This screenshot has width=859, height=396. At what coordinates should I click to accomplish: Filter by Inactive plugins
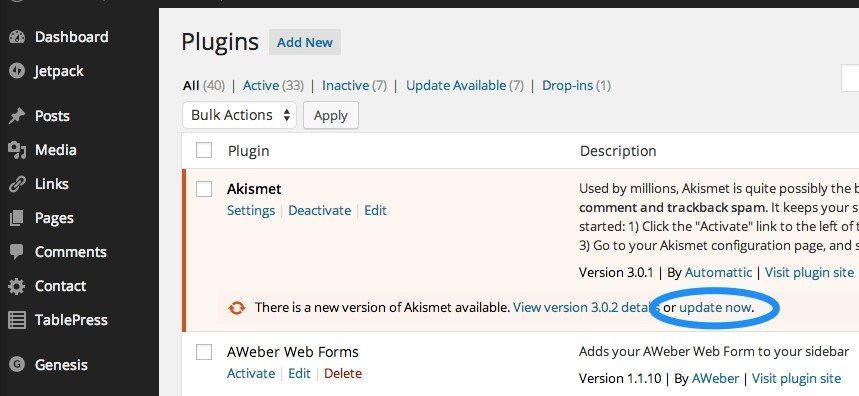click(x=354, y=85)
